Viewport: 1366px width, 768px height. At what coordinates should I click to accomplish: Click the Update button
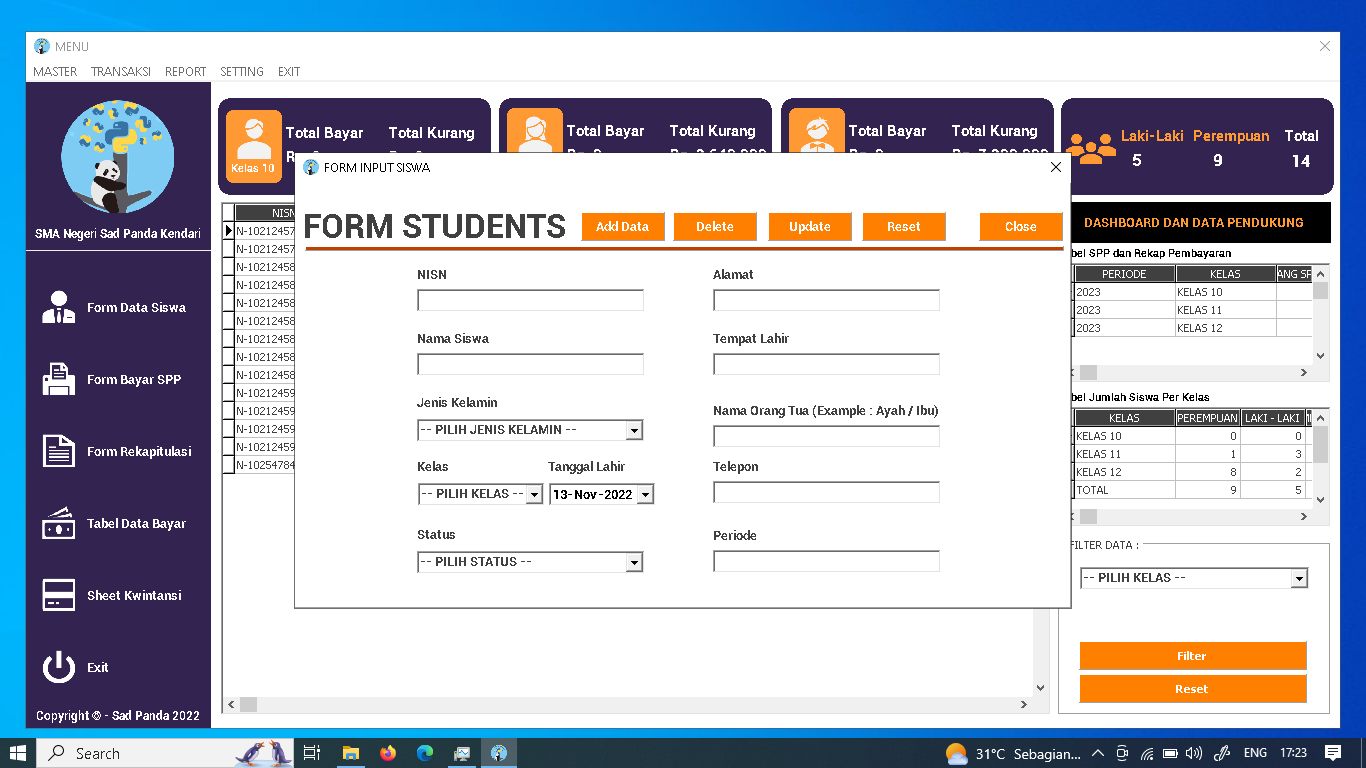[810, 227]
